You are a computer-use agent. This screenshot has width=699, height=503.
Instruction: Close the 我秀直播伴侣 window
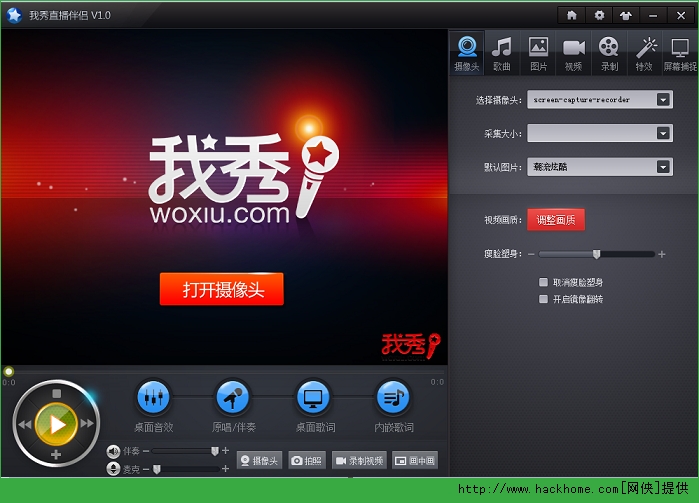681,16
